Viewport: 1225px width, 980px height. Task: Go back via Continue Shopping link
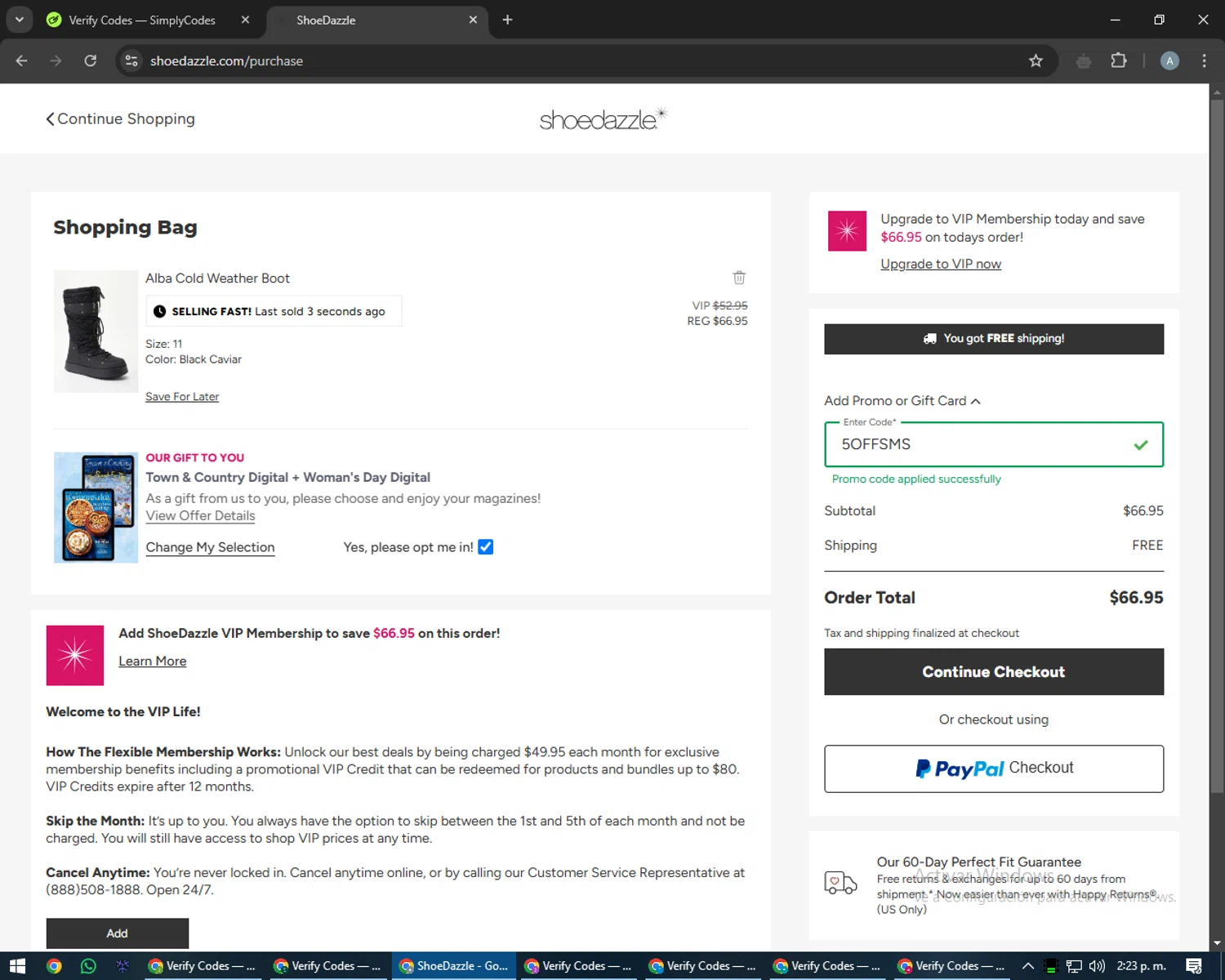tap(120, 119)
